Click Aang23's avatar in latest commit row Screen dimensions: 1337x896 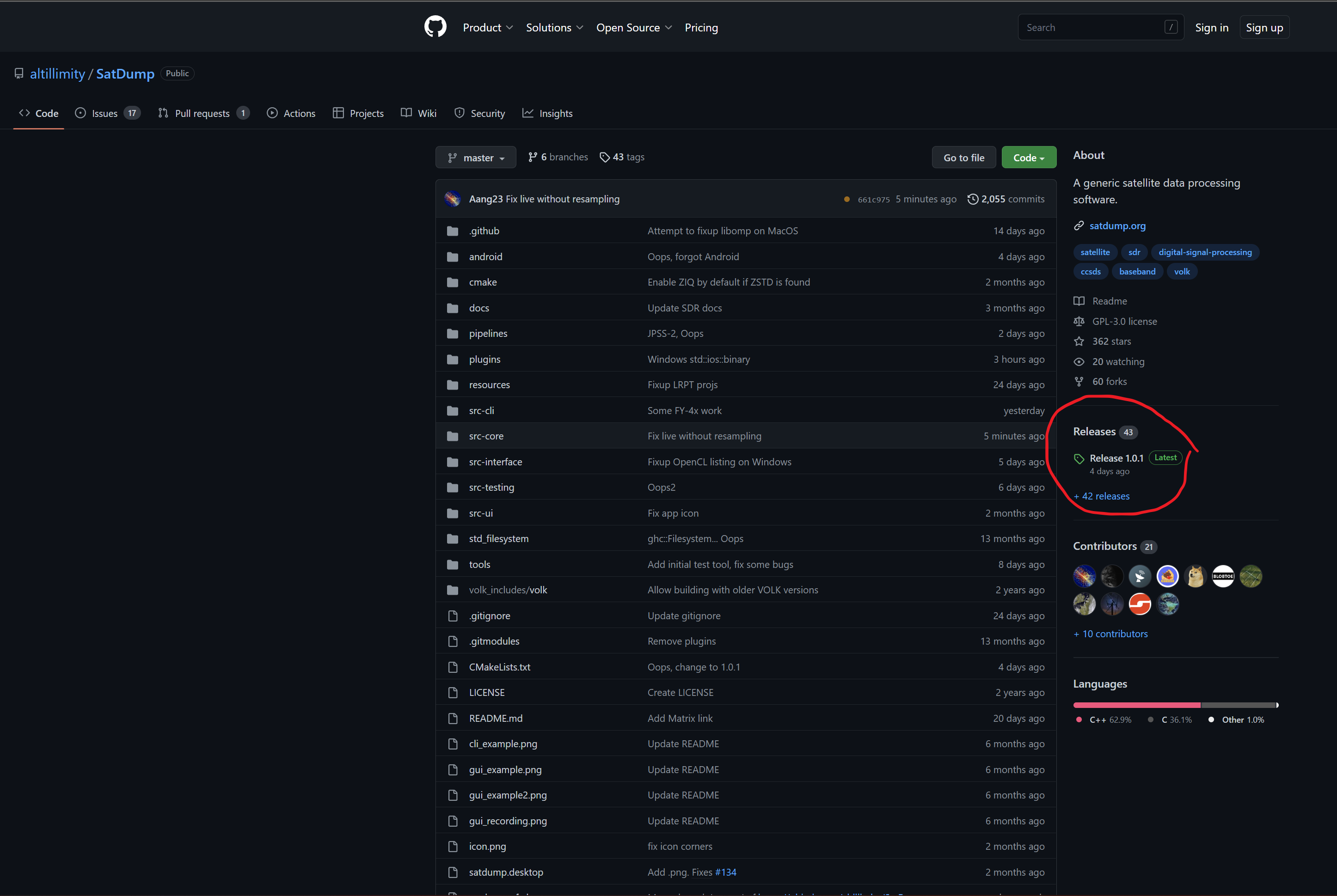click(452, 198)
